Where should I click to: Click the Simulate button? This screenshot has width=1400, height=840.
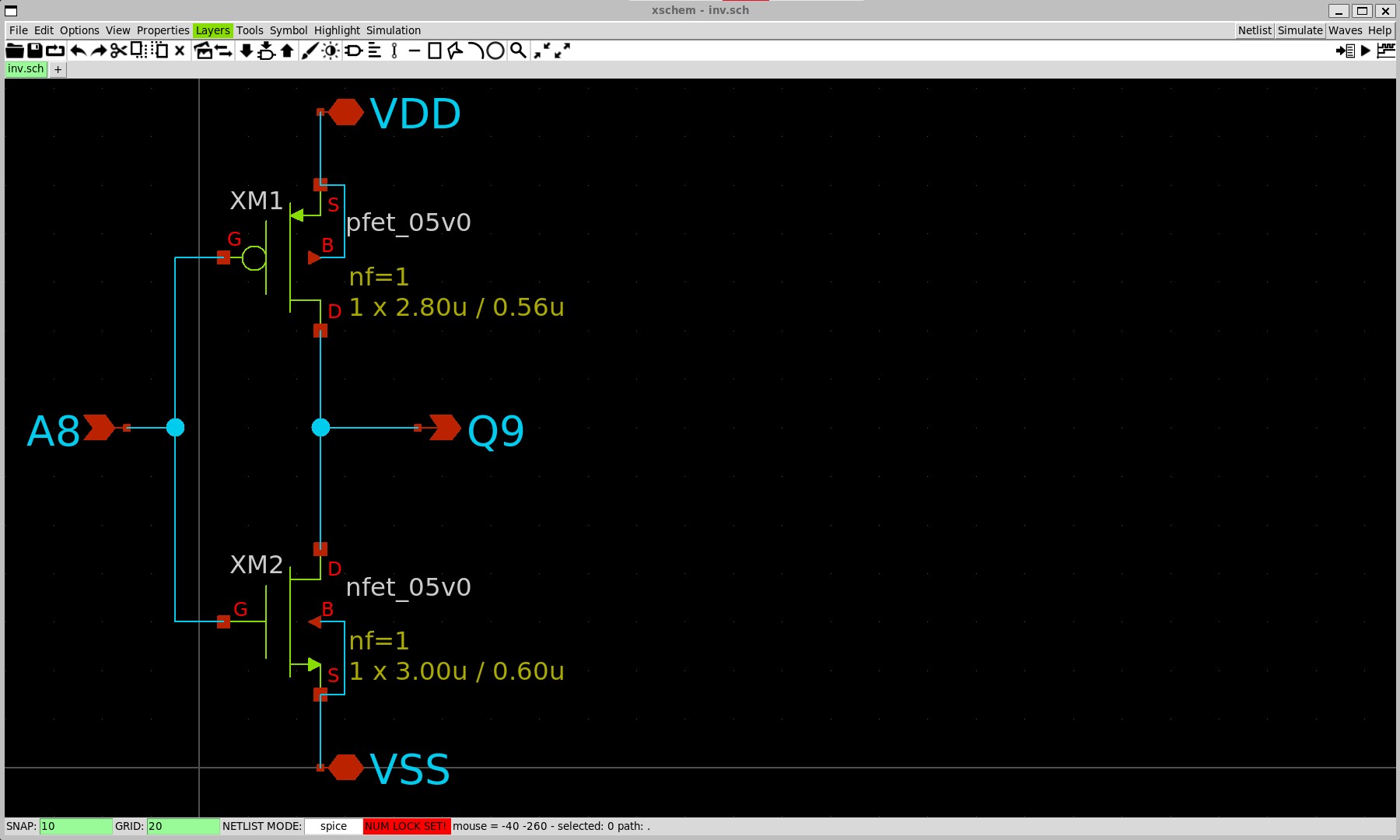[1300, 30]
